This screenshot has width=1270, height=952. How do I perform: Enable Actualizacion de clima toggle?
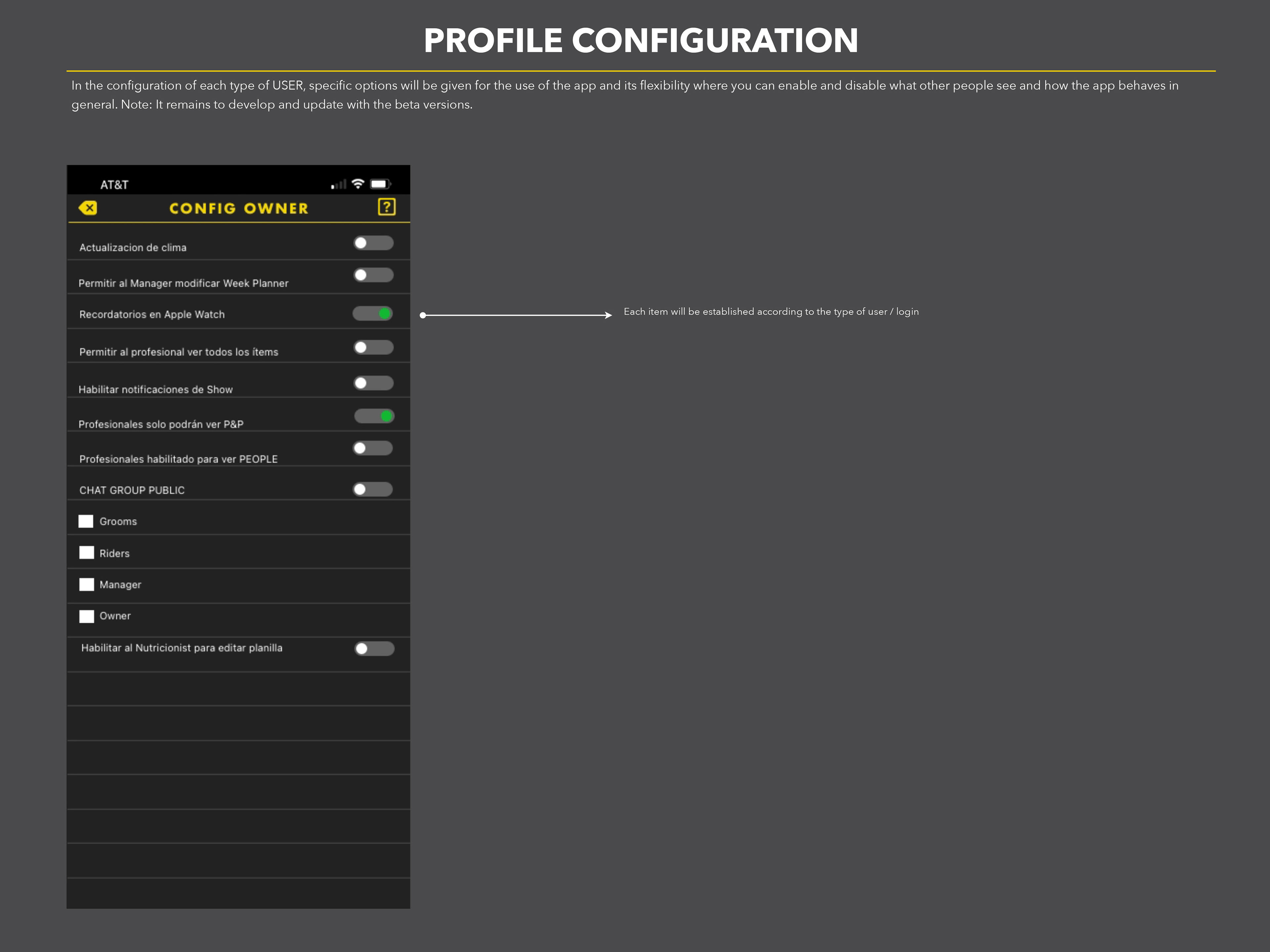(373, 243)
